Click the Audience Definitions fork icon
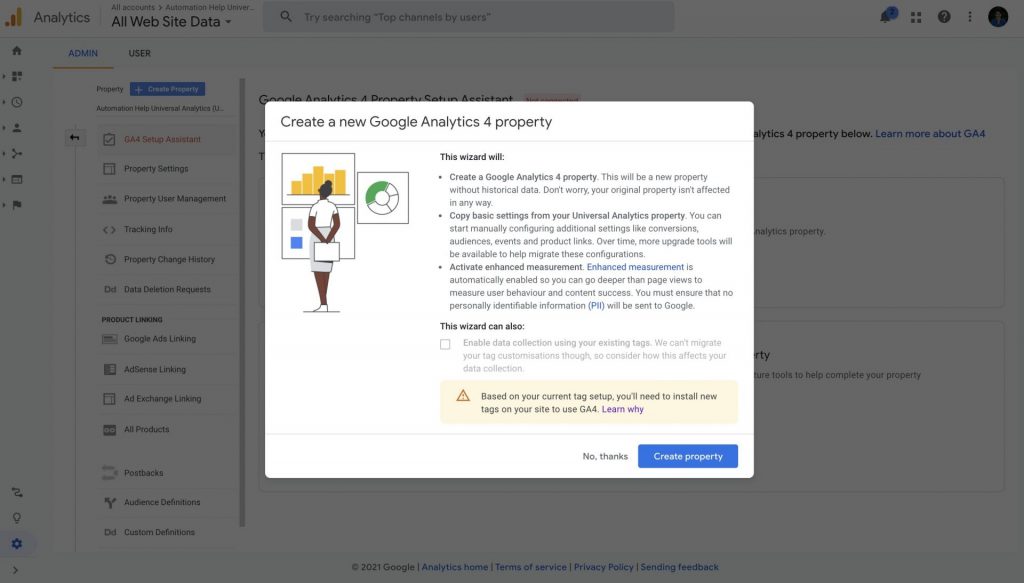Image resolution: width=1024 pixels, height=583 pixels. 110,502
